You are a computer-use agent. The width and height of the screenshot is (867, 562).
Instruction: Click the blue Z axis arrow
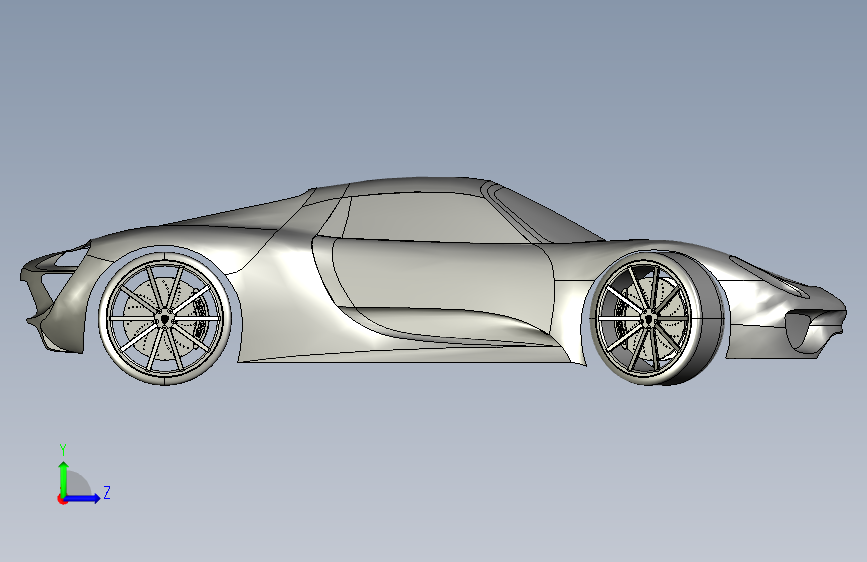(x=82, y=498)
